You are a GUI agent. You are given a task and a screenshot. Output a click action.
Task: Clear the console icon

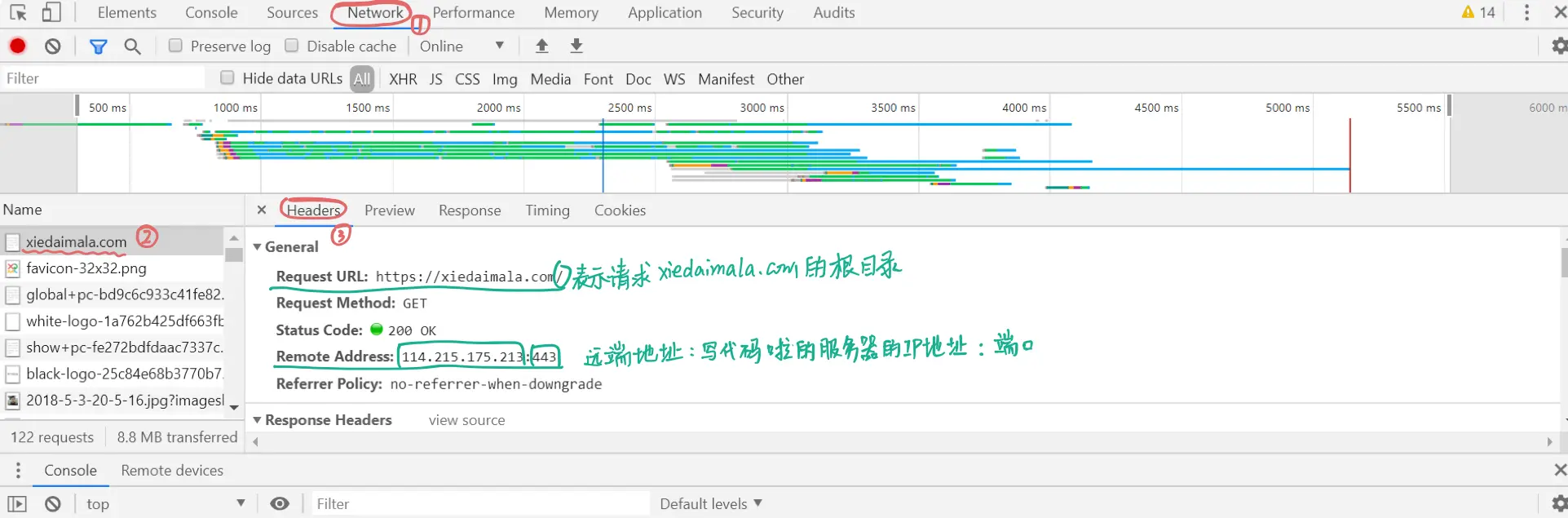tap(53, 504)
